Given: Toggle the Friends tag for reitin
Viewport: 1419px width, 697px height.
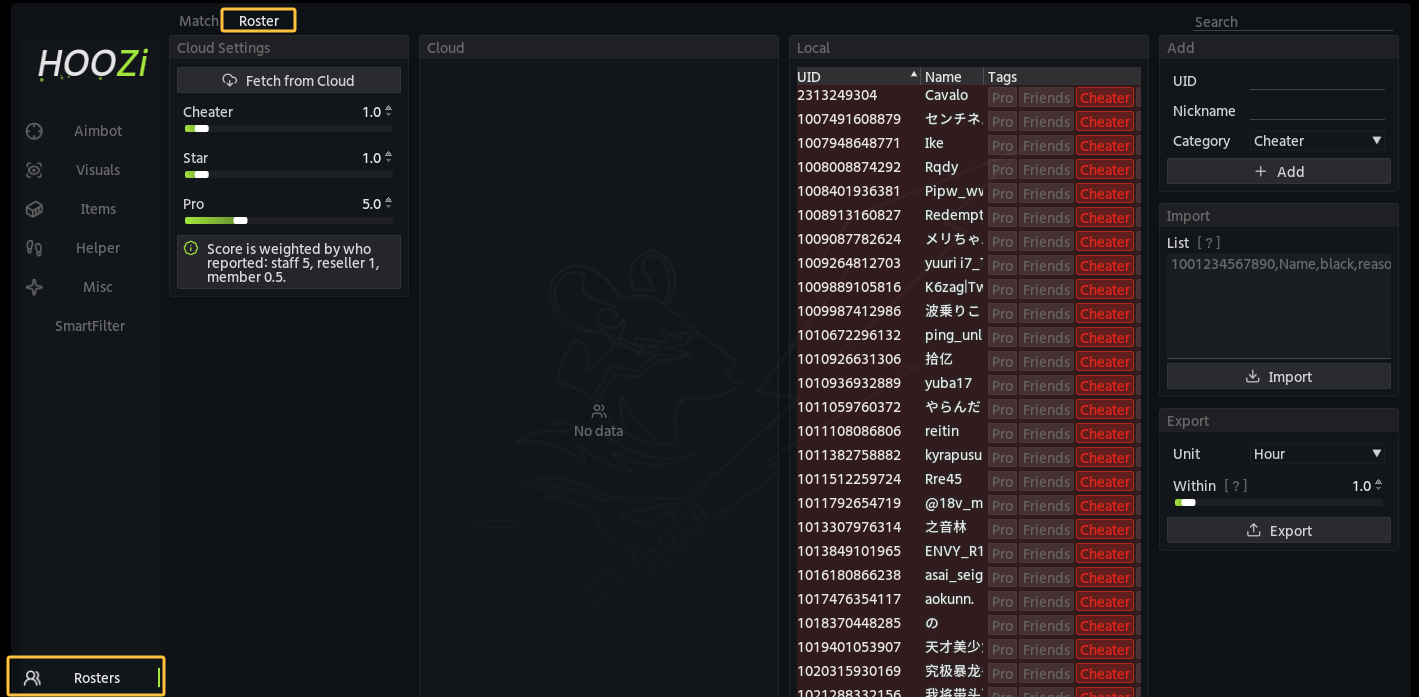Looking at the screenshot, I should (x=1046, y=433).
